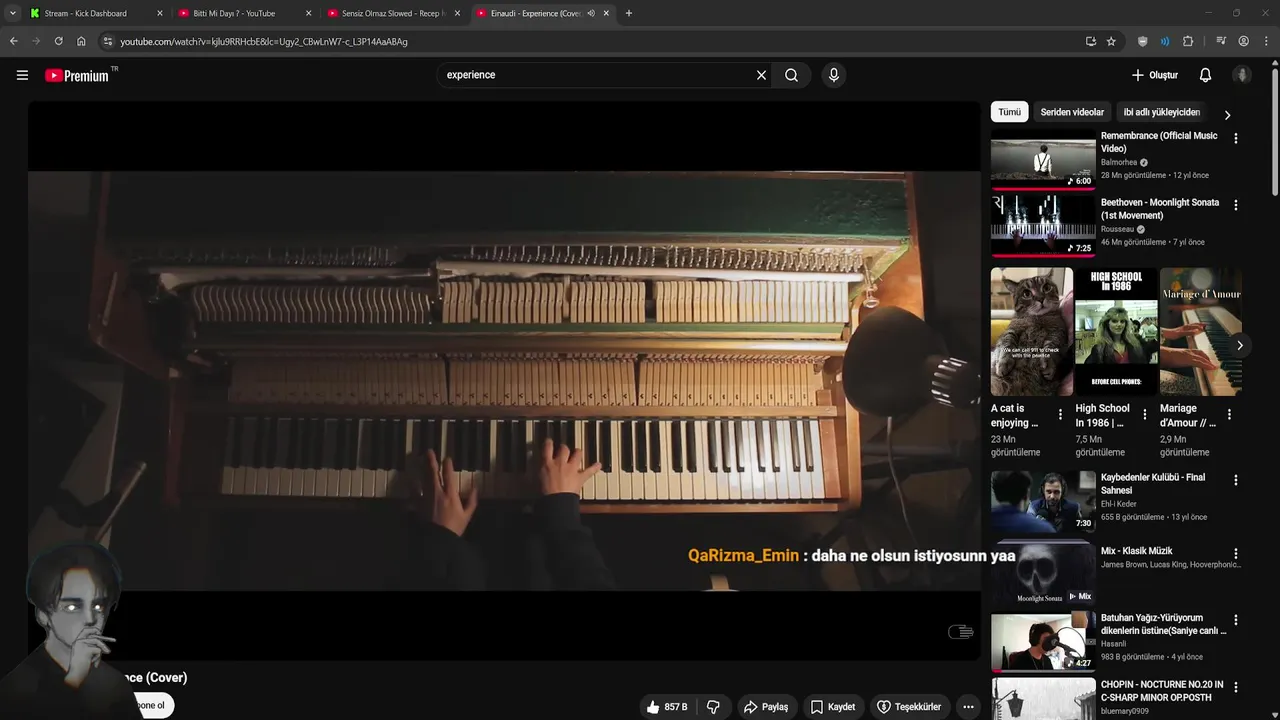
Task: Advance the Shorts shelf with the next arrow
Action: coord(1240,345)
